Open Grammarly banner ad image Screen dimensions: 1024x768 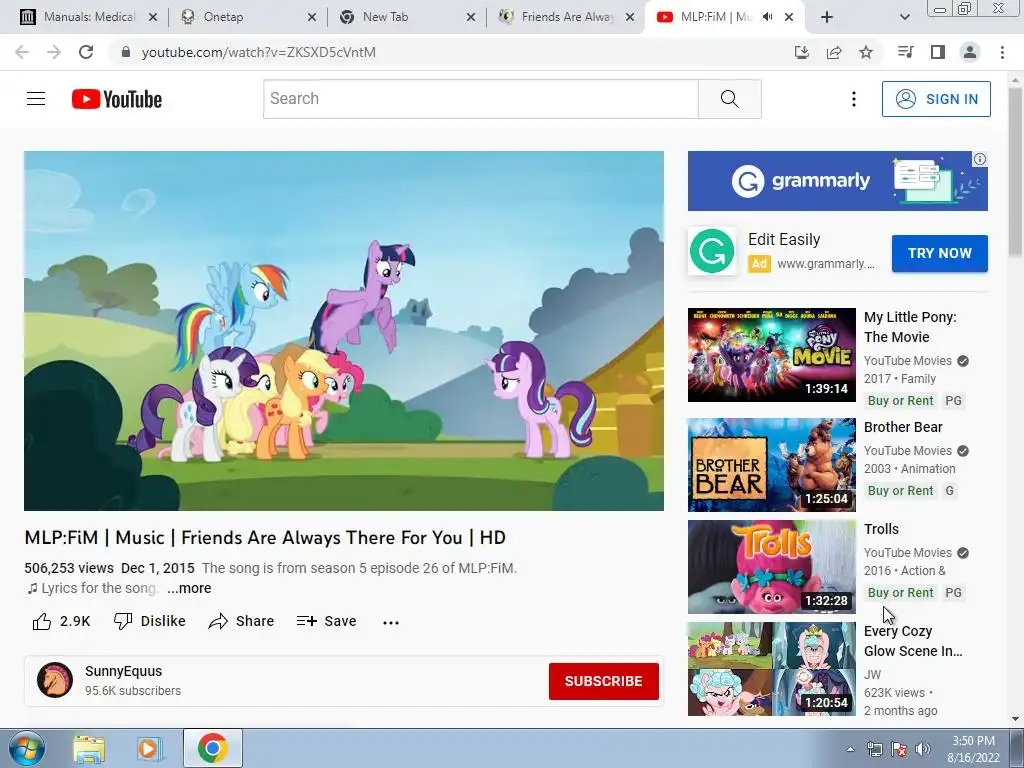coord(837,181)
